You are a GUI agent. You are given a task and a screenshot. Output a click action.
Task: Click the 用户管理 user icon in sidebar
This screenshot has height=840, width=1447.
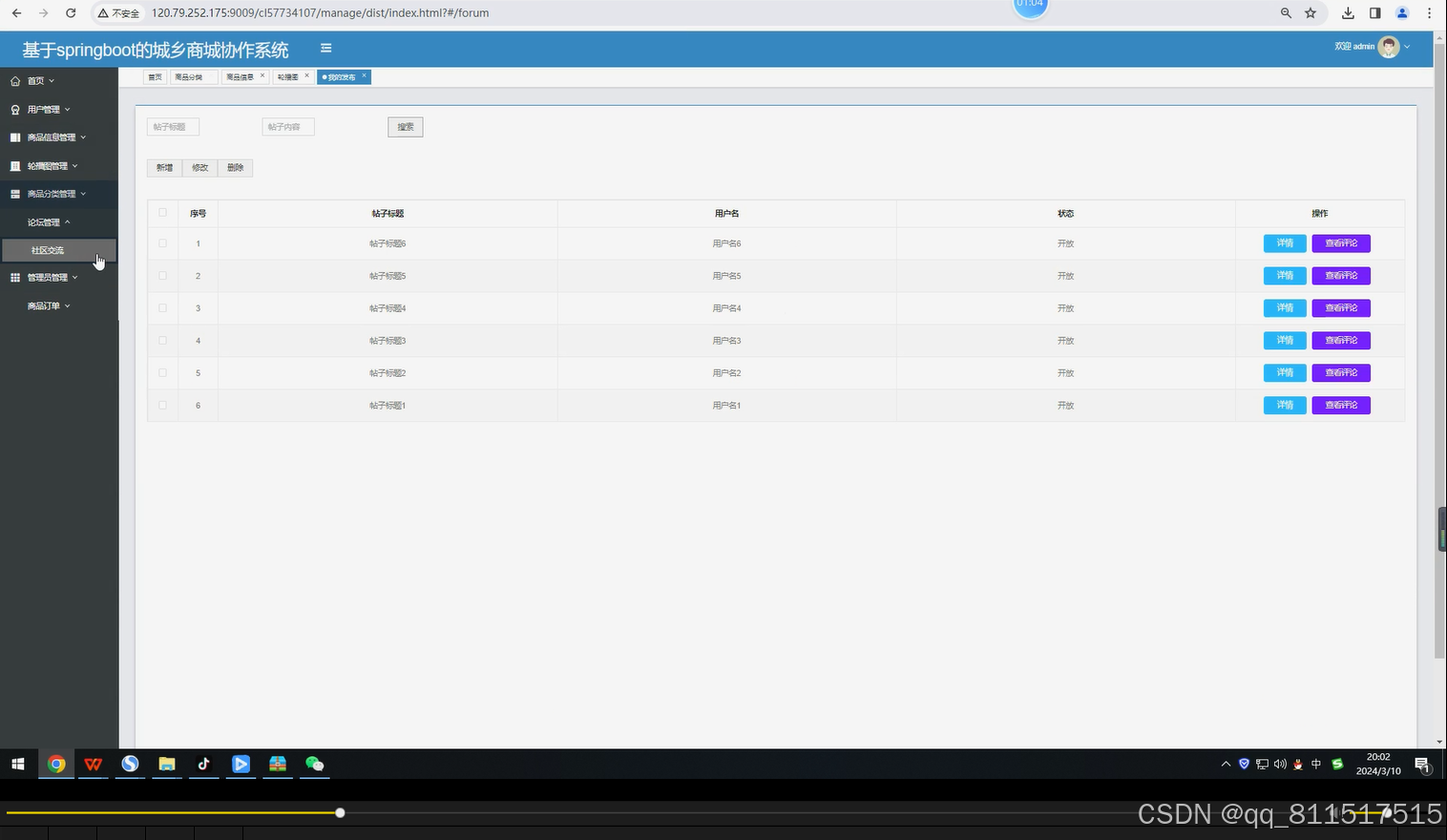coord(15,110)
